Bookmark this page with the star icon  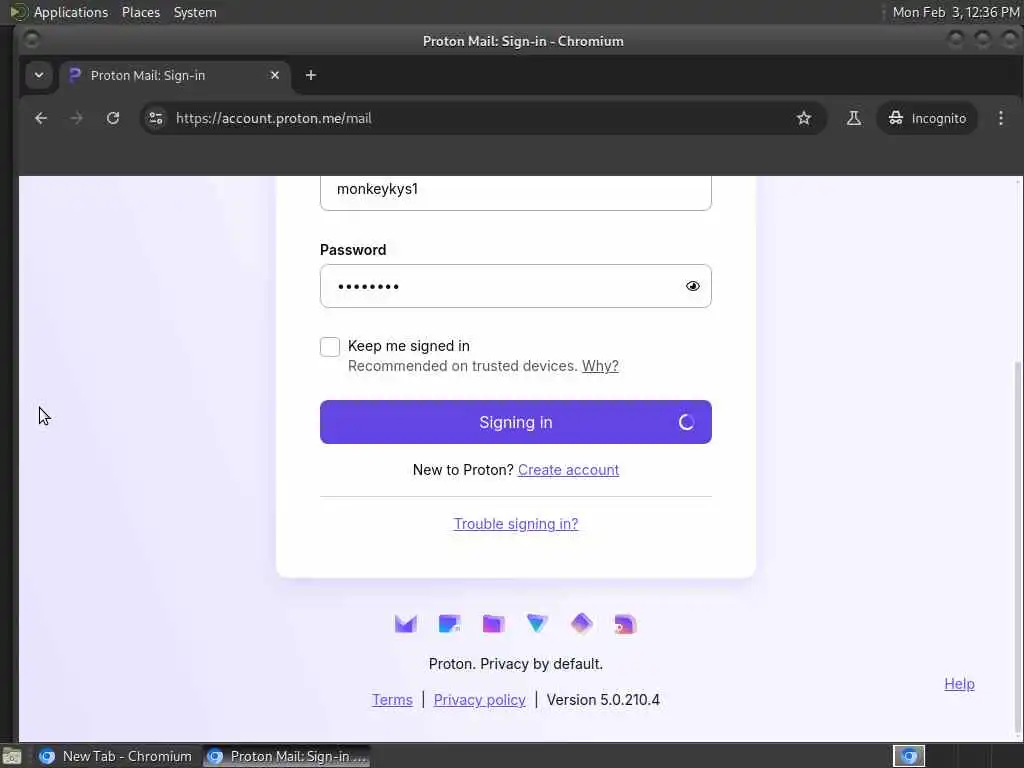tap(804, 118)
